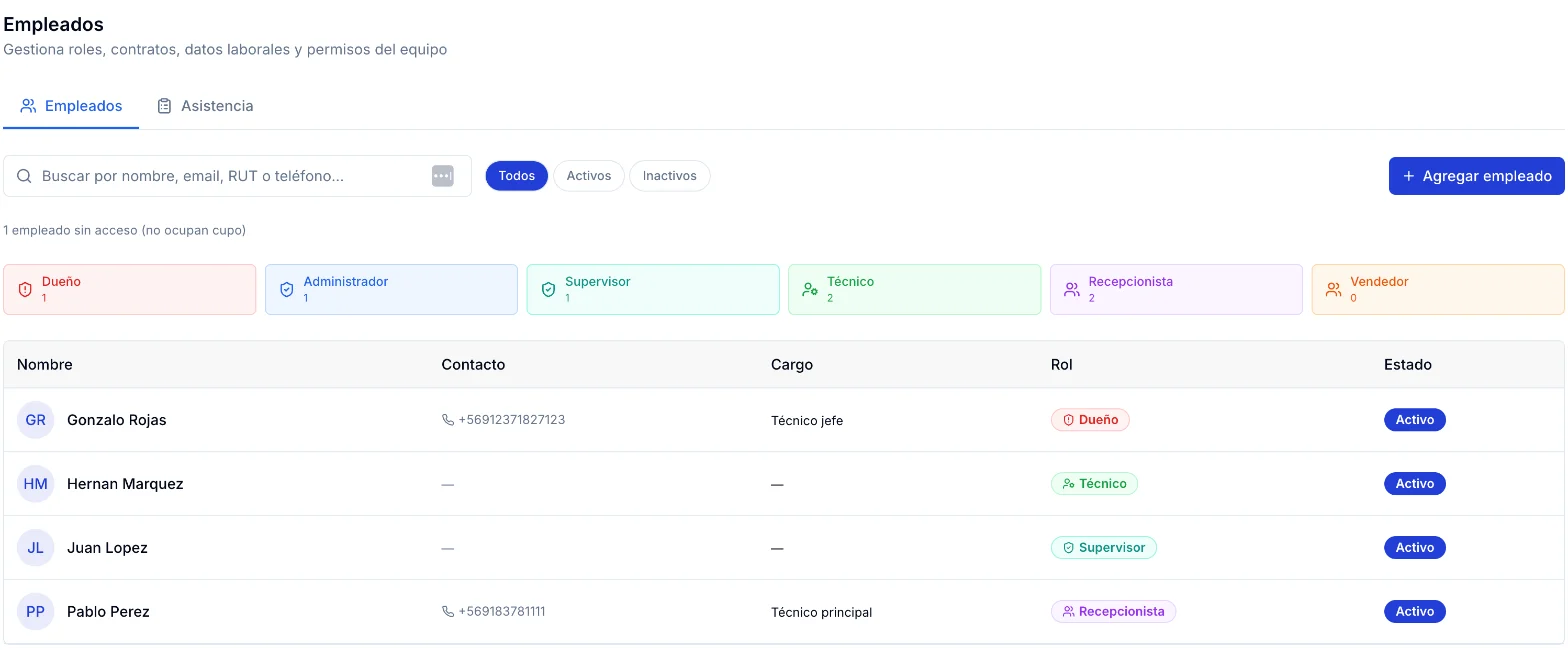Filter by Inactivos employees
Image resolution: width=1568 pixels, height=650 pixels.
670,176
